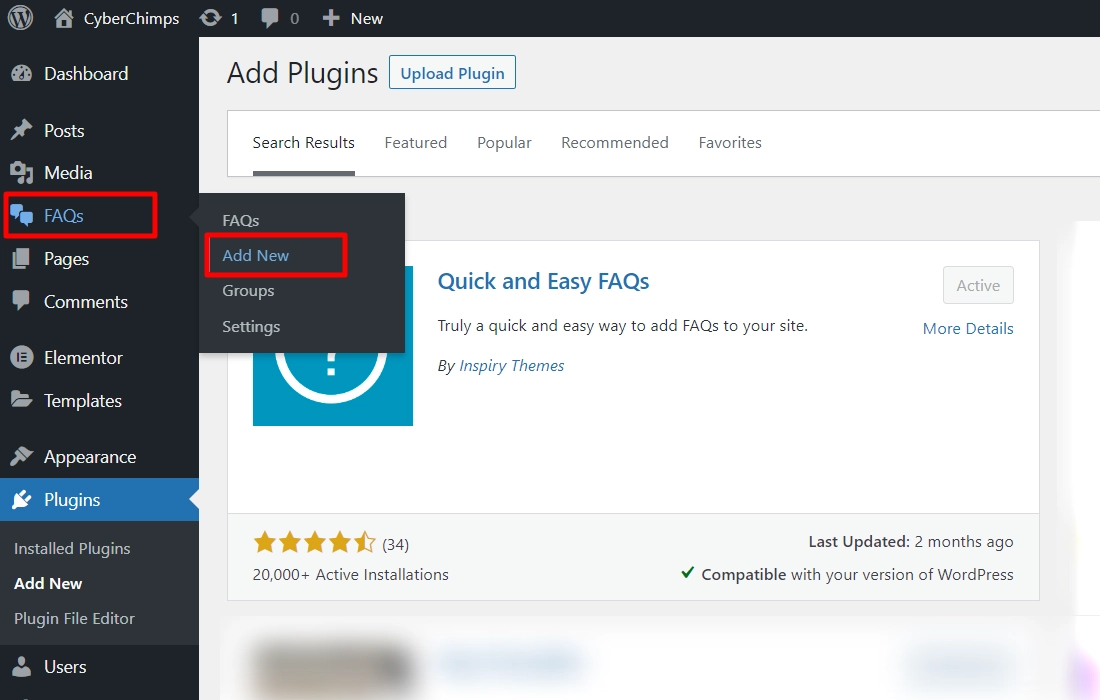Viewport: 1100px width, 700px height.
Task: Open the Quick and Easy FAQs title link
Action: tap(544, 281)
